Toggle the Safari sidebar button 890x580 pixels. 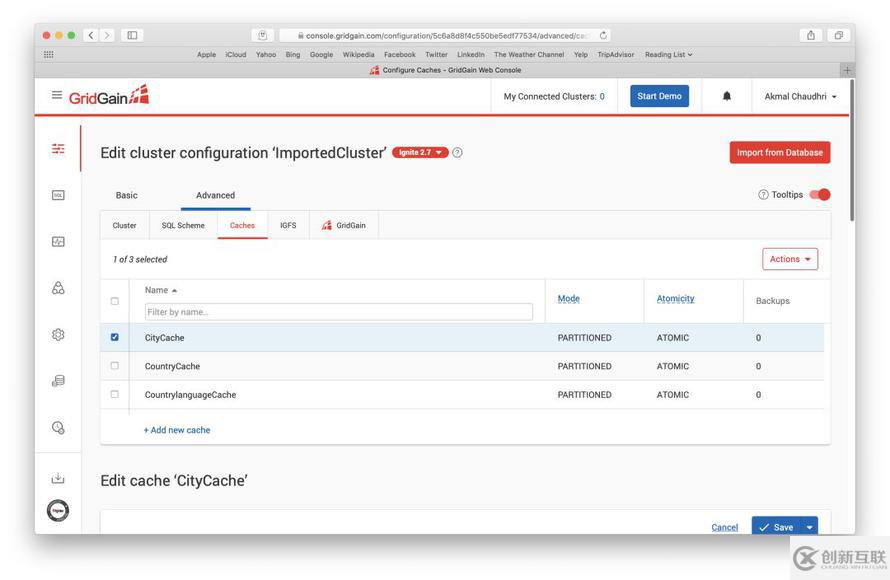tap(132, 35)
